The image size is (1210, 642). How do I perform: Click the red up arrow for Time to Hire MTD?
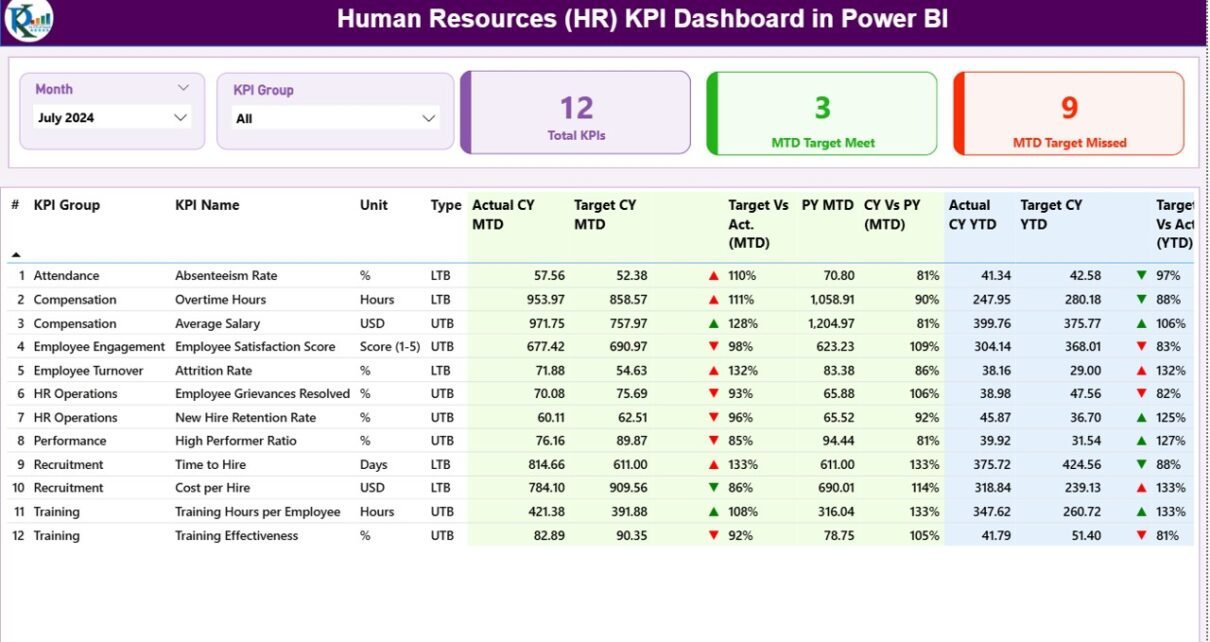[x=713, y=465]
